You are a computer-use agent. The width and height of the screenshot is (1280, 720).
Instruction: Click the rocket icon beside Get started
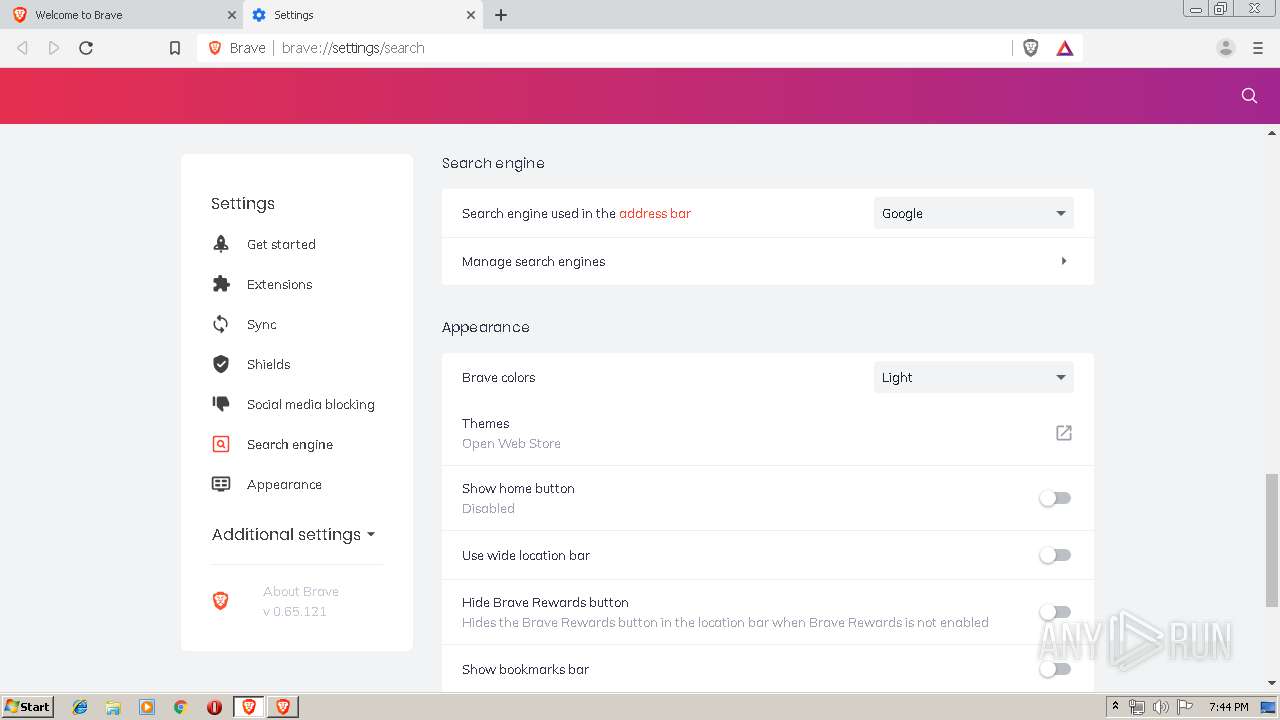pos(221,244)
